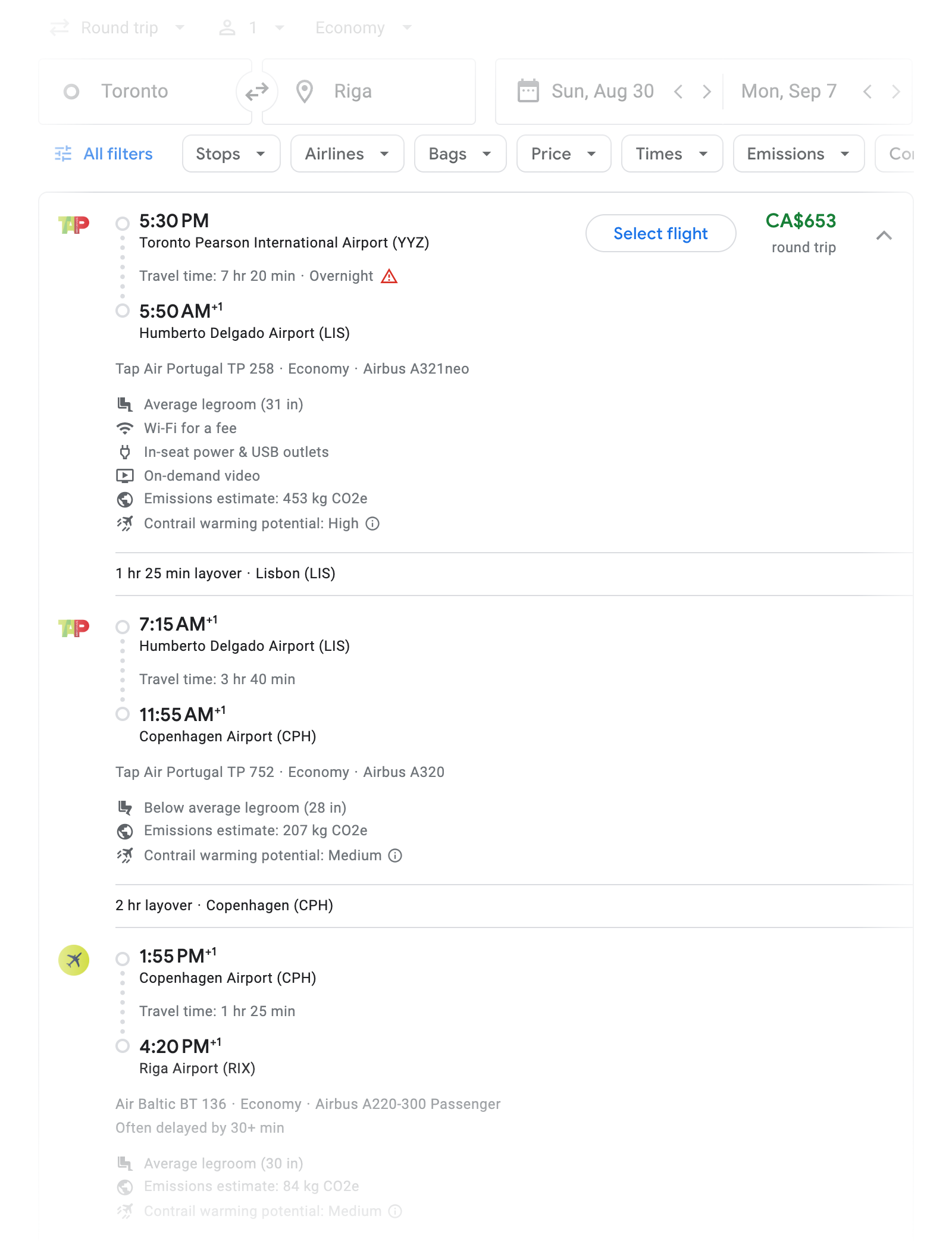Click the average legroom seat icon

click(126, 404)
